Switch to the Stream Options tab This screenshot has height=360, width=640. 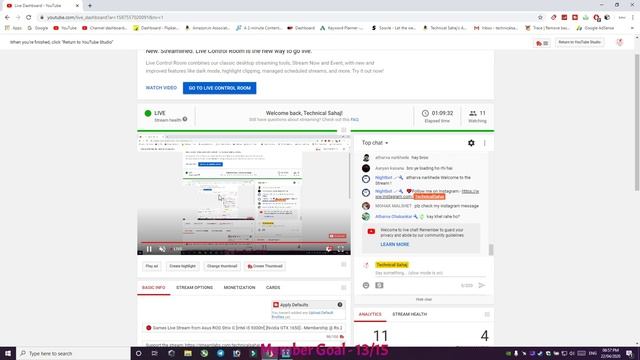[194, 287]
